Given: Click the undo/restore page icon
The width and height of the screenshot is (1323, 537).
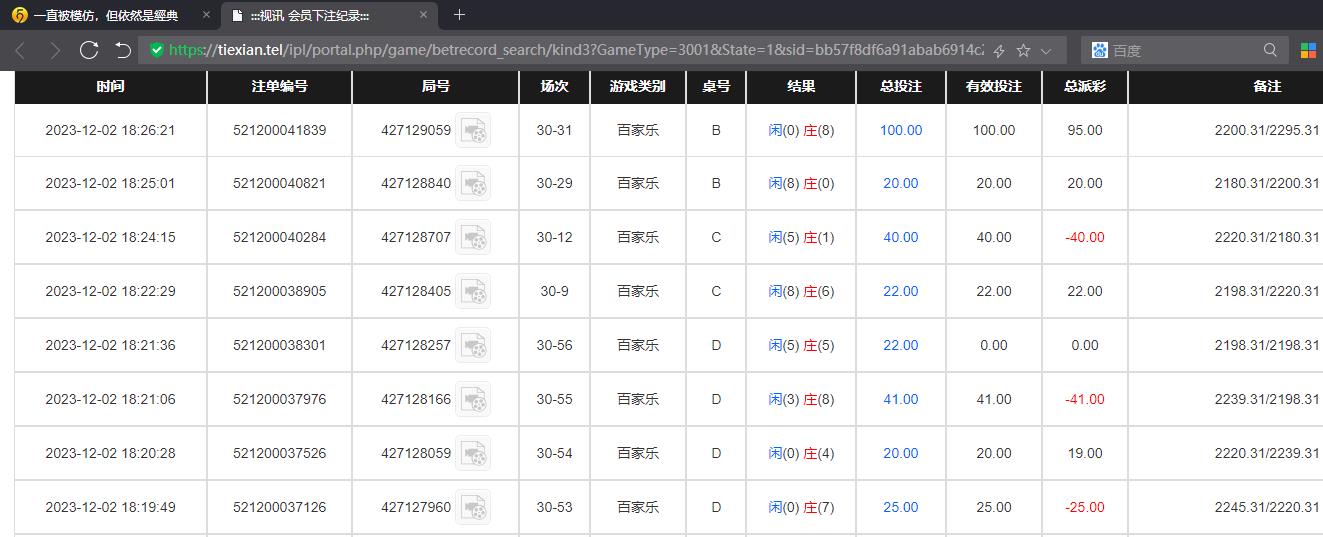Looking at the screenshot, I should [x=123, y=50].
